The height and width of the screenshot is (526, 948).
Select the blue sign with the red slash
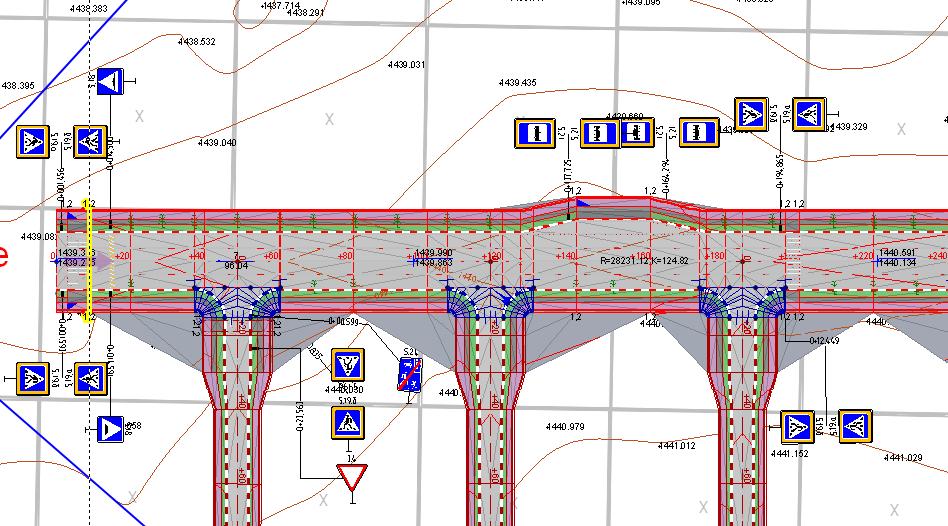[410, 375]
